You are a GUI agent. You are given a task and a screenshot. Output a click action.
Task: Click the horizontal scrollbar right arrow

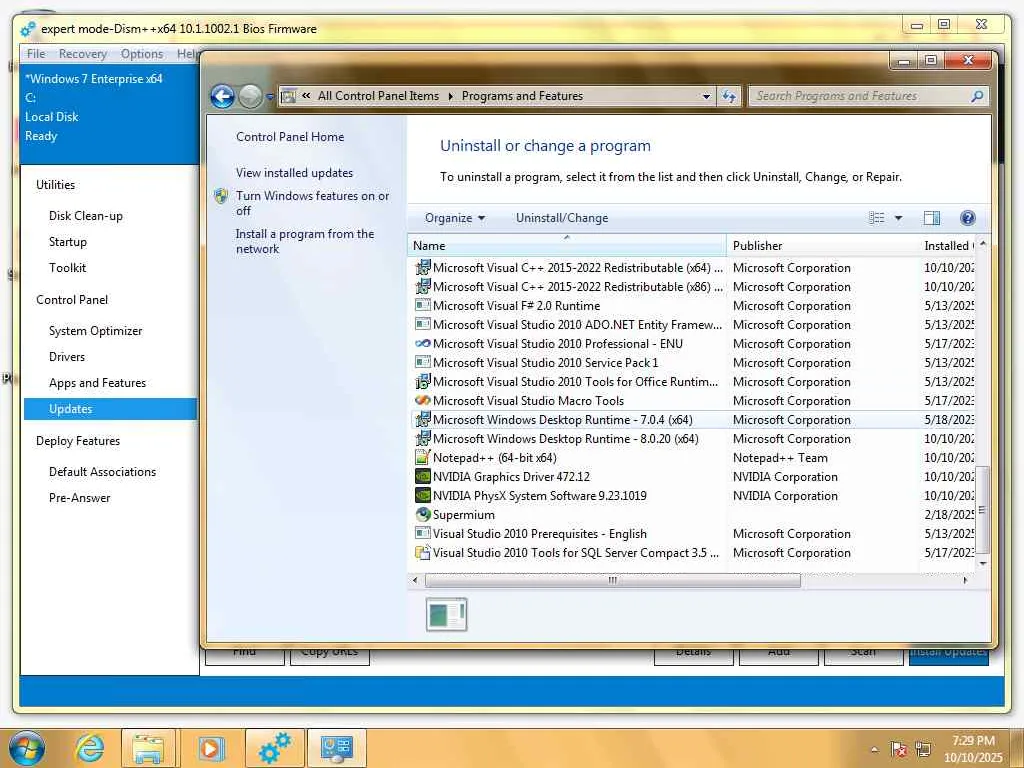(965, 580)
